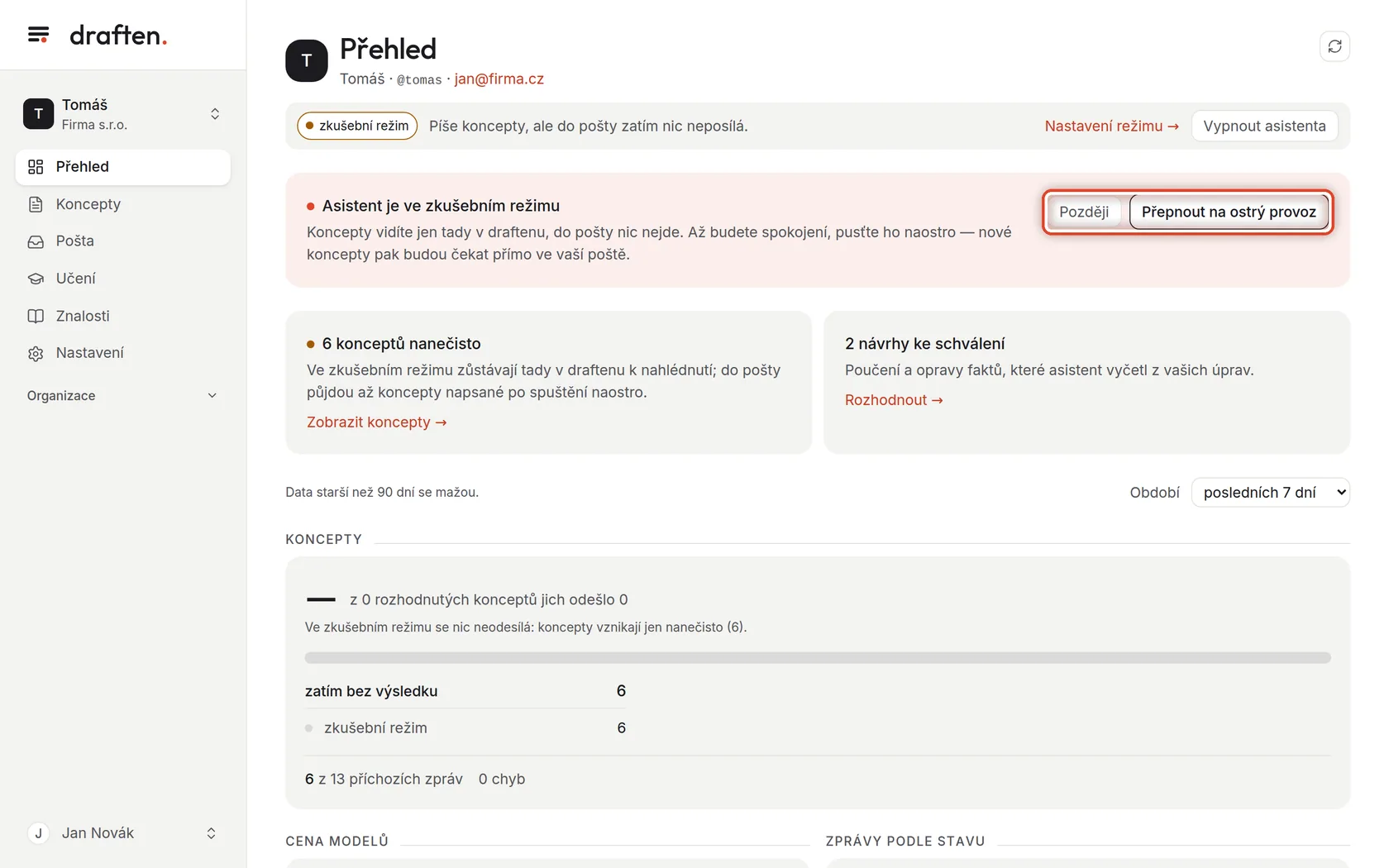Image resolution: width=1389 pixels, height=868 pixels.
Task: Expand the Organizace section
Action: tap(122, 395)
